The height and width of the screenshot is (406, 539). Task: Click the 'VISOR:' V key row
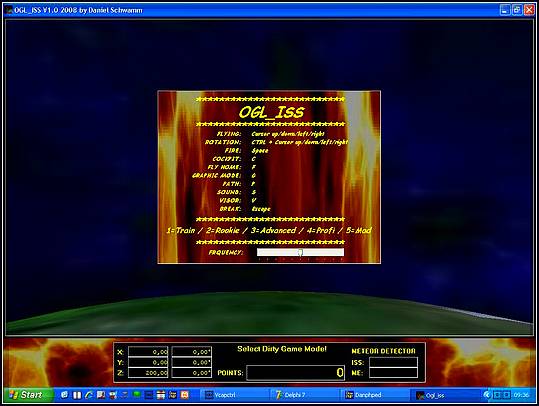pyautogui.click(x=238, y=200)
